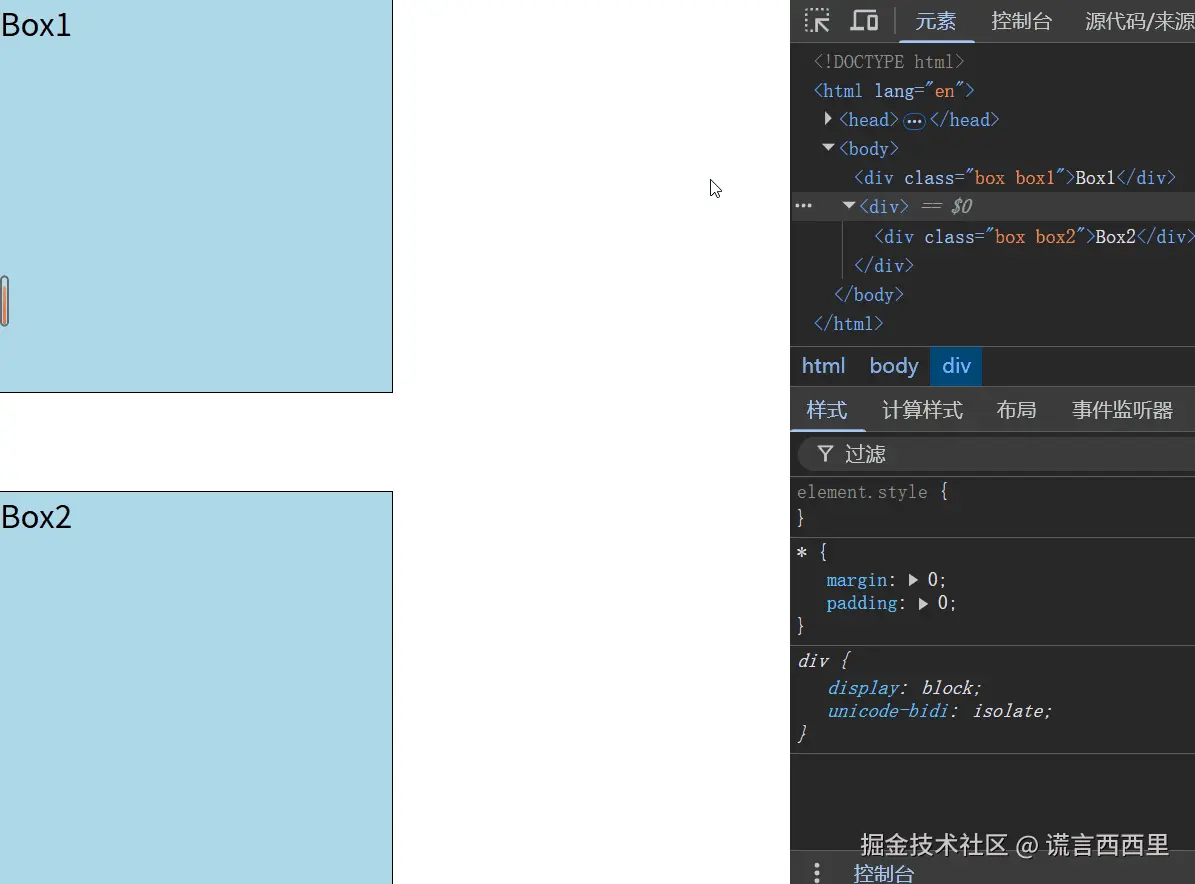
Task: Select the inspect element cursor tool
Action: (817, 20)
